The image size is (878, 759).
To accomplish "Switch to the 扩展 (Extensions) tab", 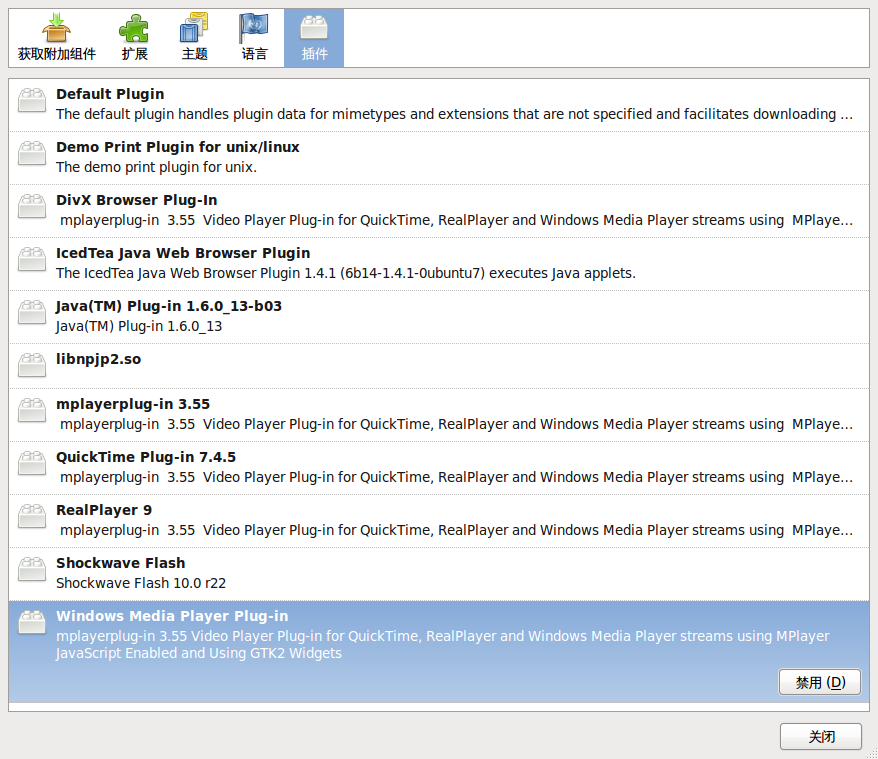I will pos(134,38).
